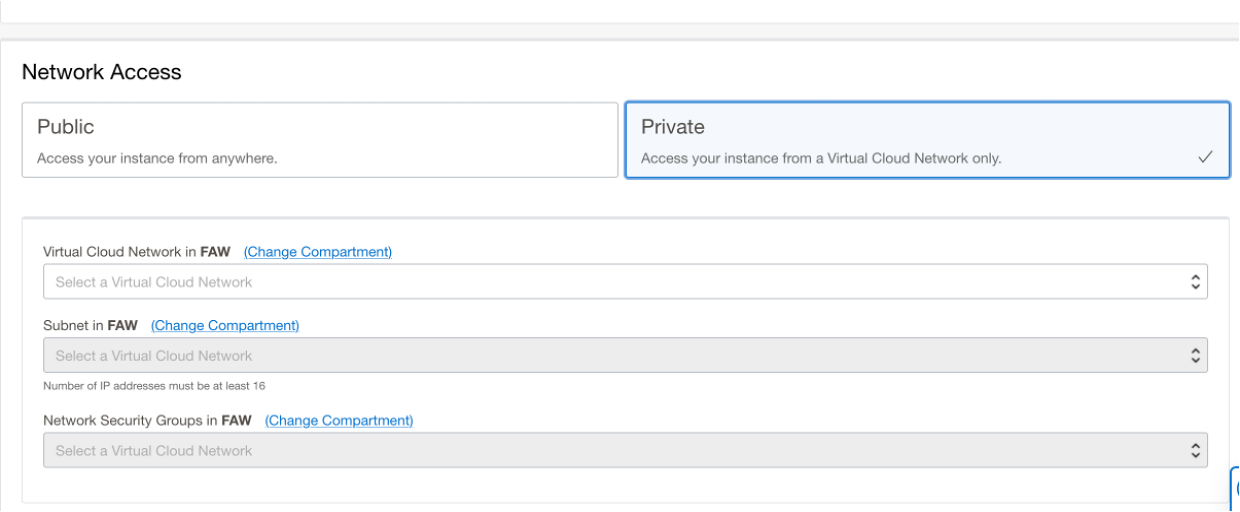Click the checkmark icon in Private card
The height and width of the screenshot is (512, 1240).
tap(1205, 157)
